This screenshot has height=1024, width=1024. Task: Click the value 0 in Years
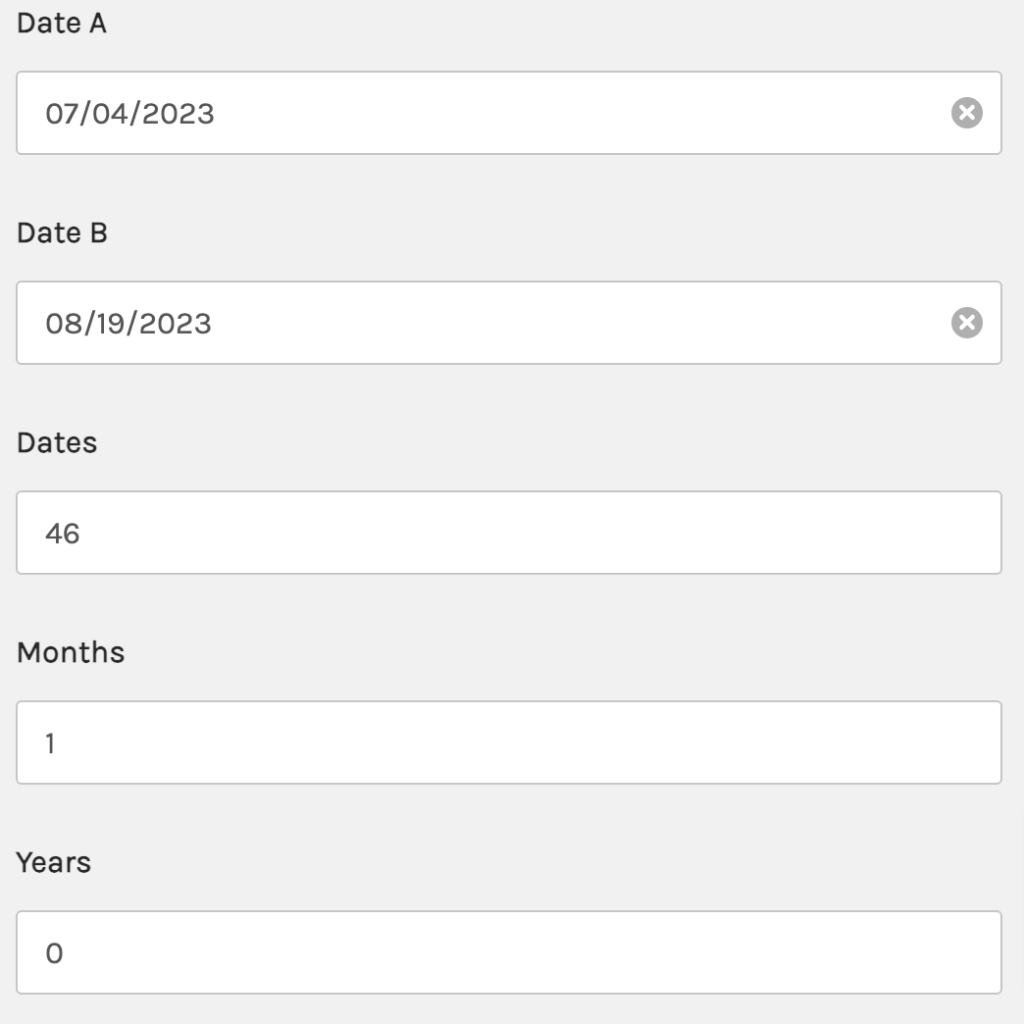[54, 953]
